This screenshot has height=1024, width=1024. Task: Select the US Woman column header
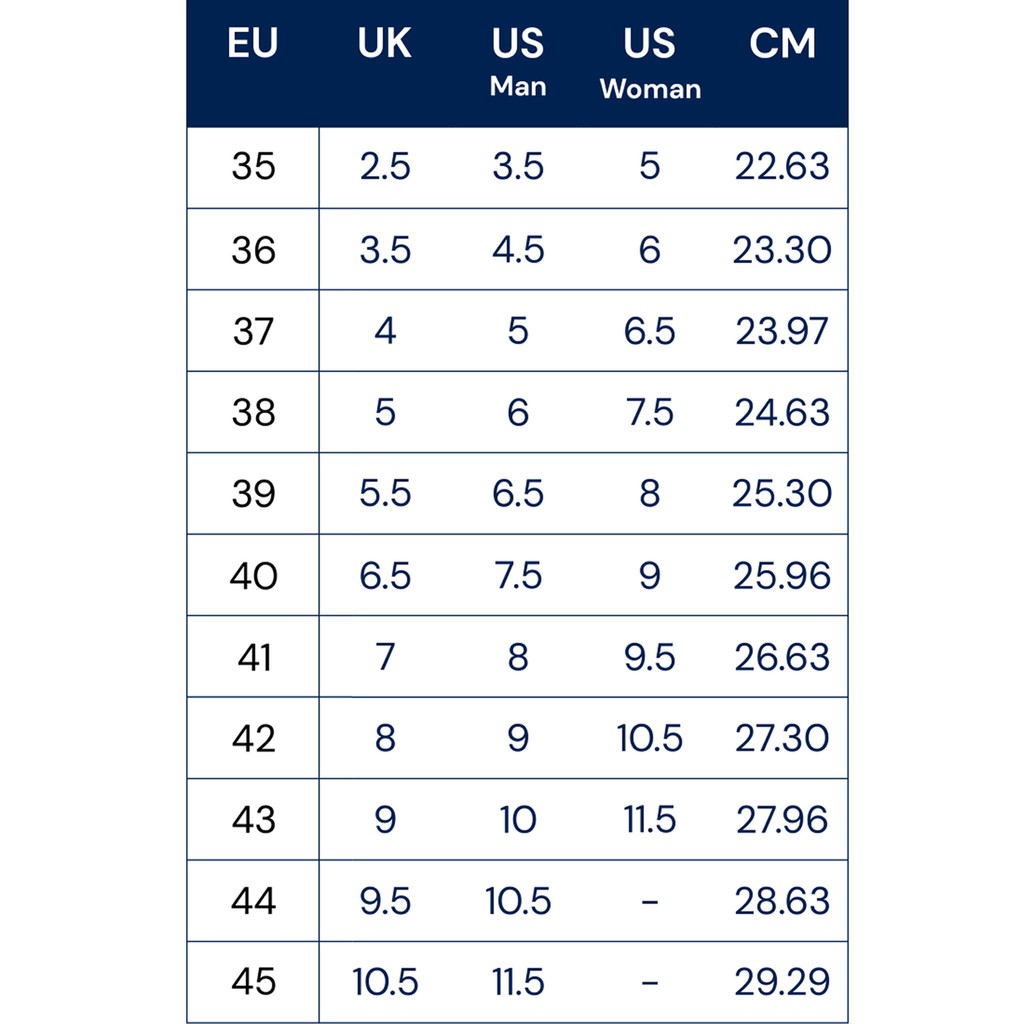click(650, 62)
